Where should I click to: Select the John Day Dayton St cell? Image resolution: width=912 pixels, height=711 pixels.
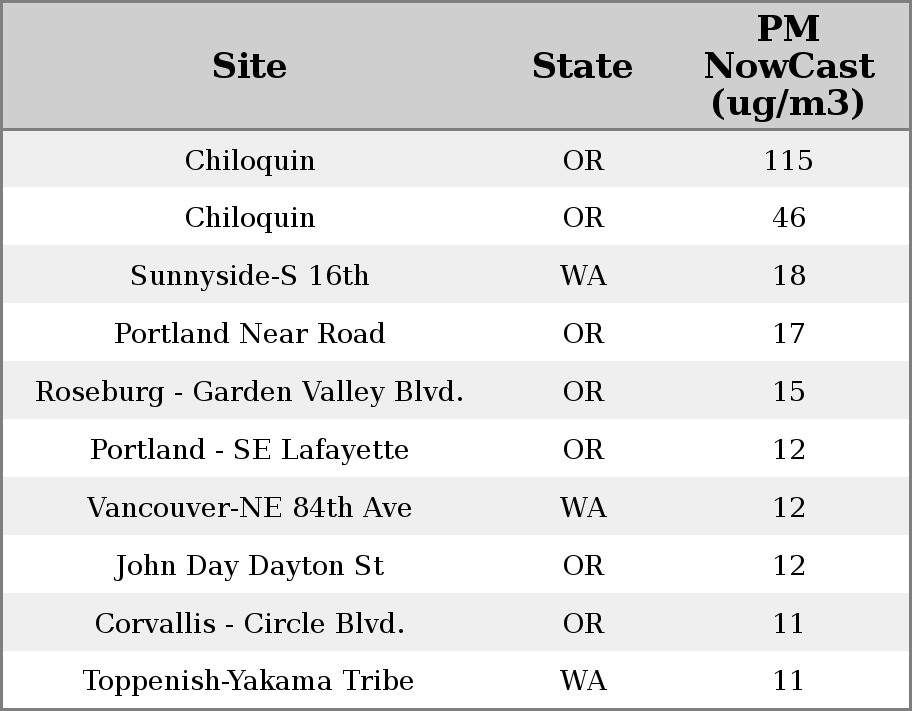tap(249, 566)
